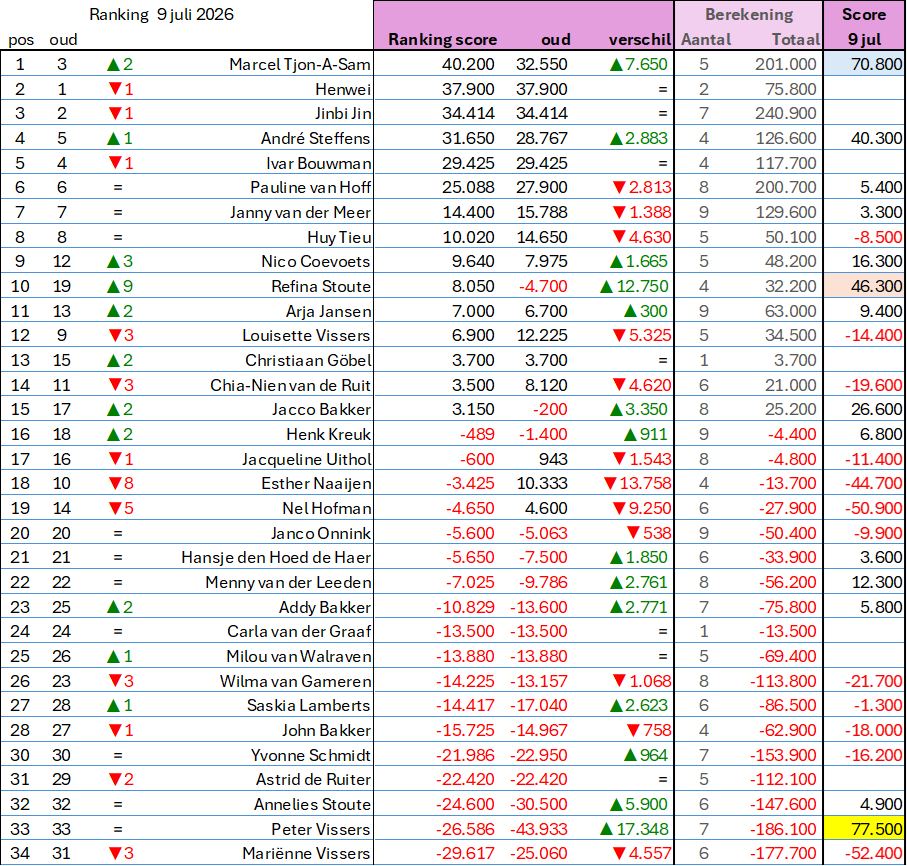Click red down arrow in Nel Hofman position change
Screen dimensions: 907x866
point(116,508)
